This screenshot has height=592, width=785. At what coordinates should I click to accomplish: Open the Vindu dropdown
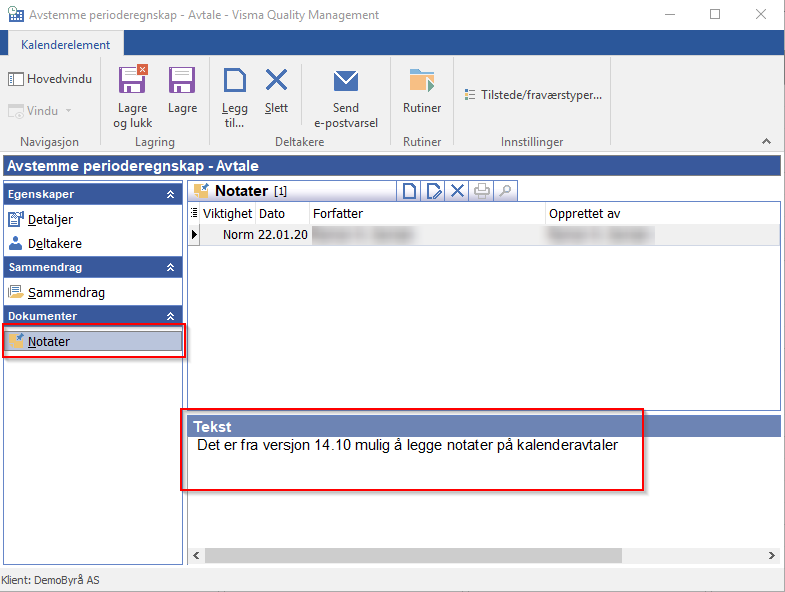coord(40,111)
